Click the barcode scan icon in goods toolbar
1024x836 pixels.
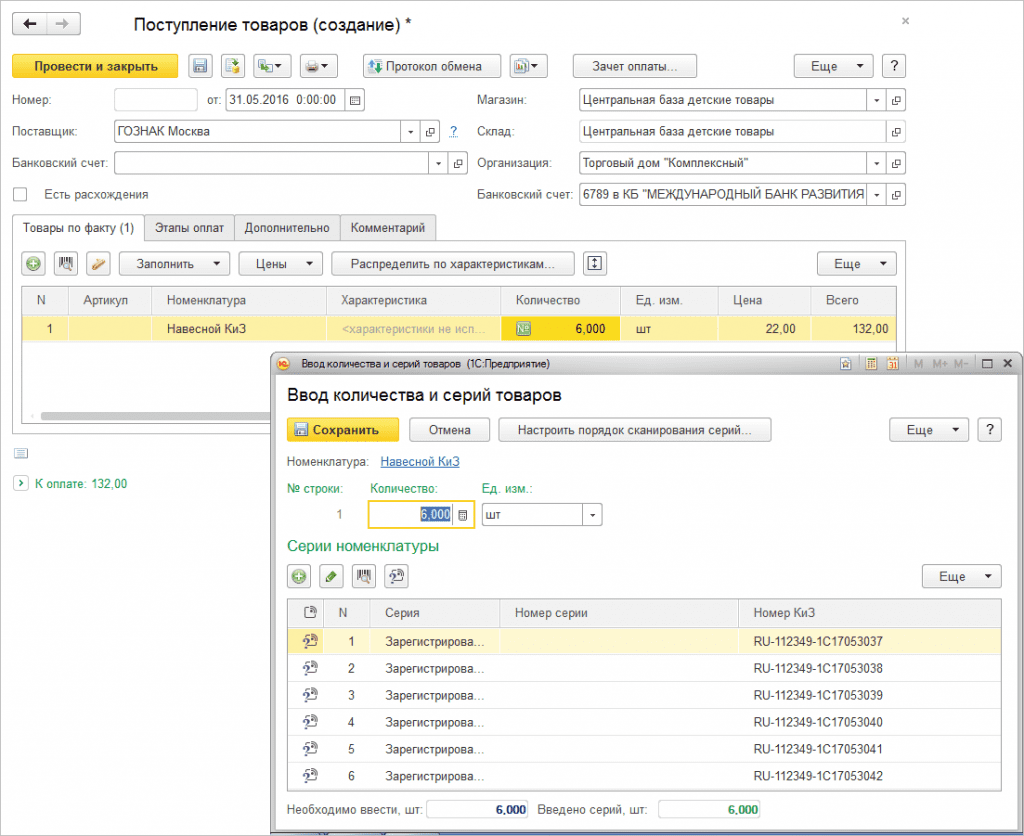66,264
